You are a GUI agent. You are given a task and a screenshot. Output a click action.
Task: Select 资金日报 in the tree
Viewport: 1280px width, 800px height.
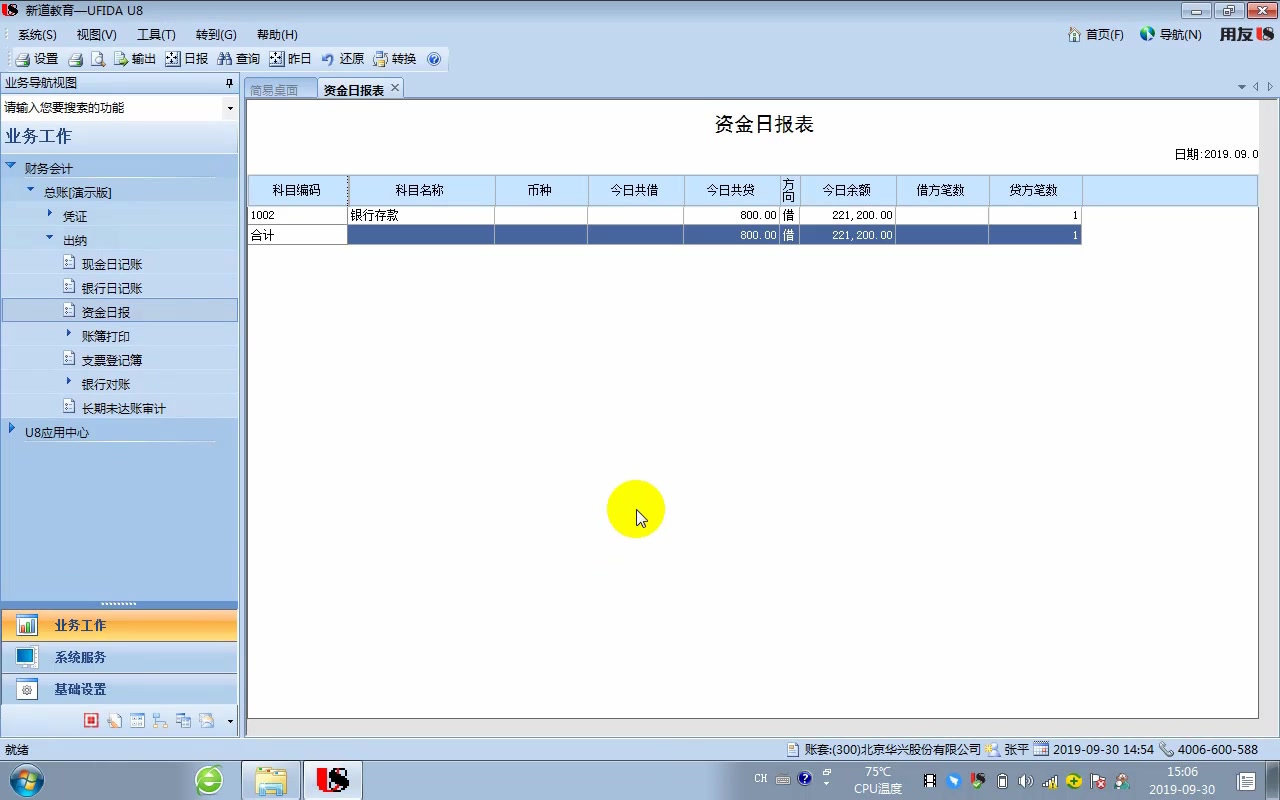(120, 311)
